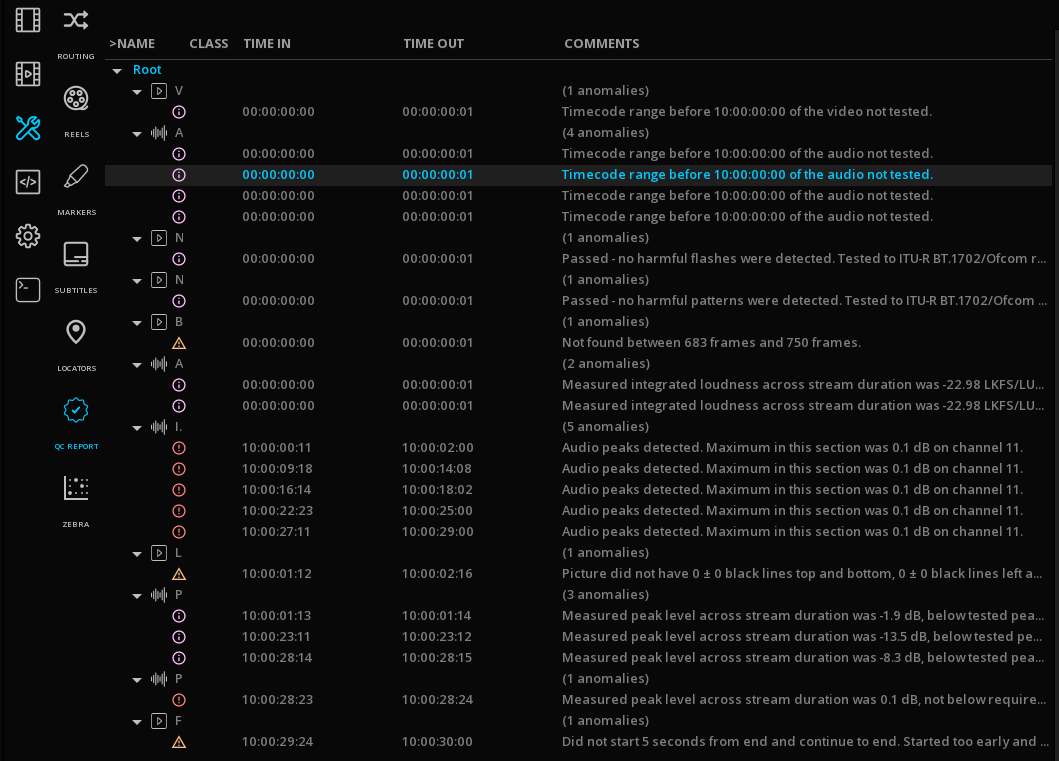
Task: Sort by the TIME IN column header
Action: (267, 44)
